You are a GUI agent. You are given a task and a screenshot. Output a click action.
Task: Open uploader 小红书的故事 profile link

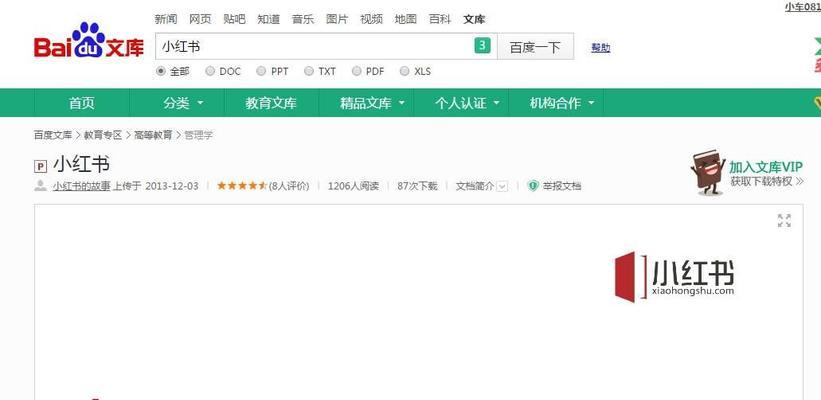[81, 186]
